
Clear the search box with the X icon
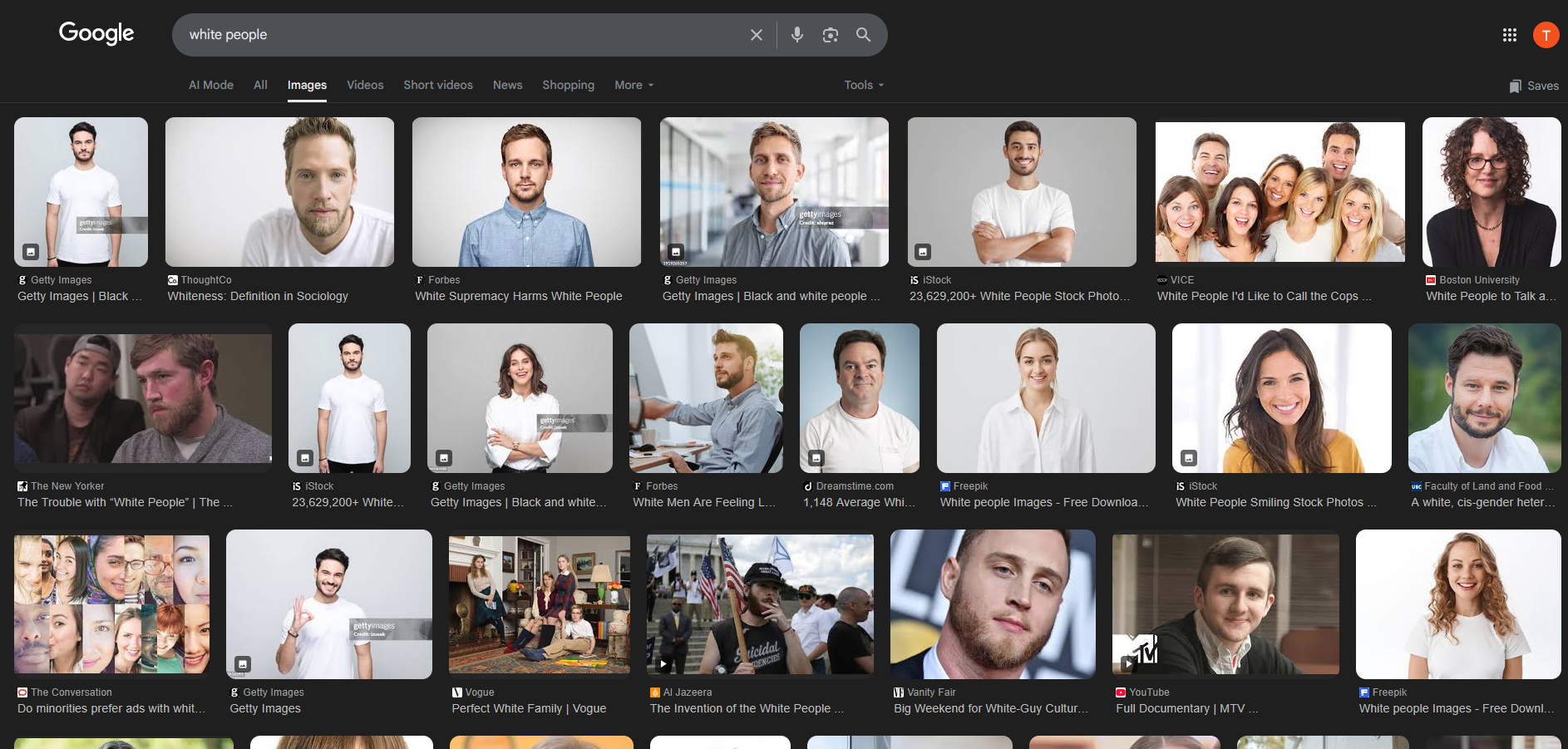[x=757, y=35]
